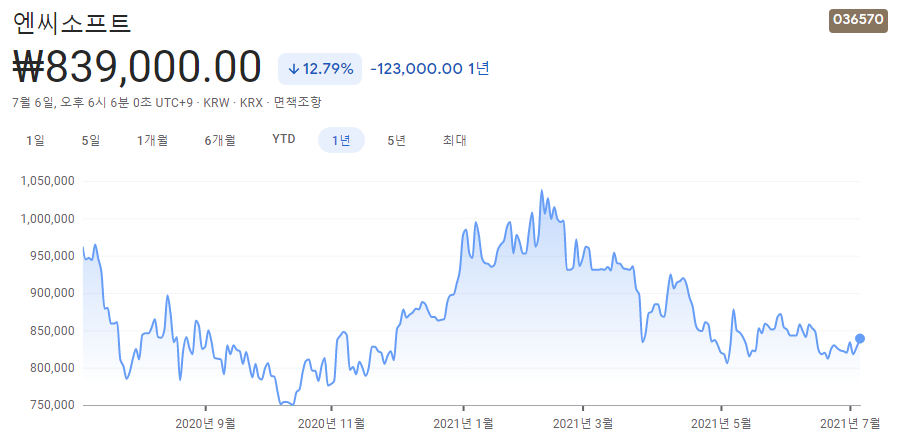Viewport: 897px width, 444px height.
Task: Open the 면책조항 disclaimer link
Action: [297, 103]
